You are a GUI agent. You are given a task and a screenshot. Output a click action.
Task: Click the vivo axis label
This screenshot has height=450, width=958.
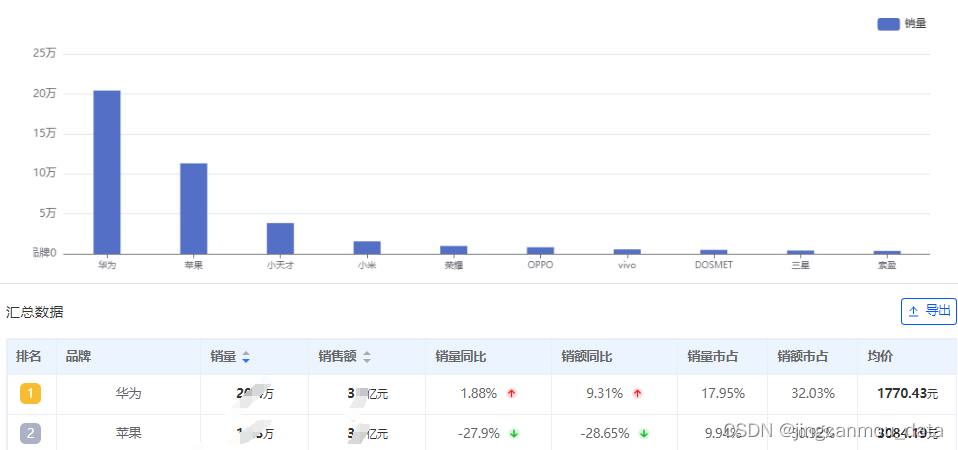click(627, 266)
